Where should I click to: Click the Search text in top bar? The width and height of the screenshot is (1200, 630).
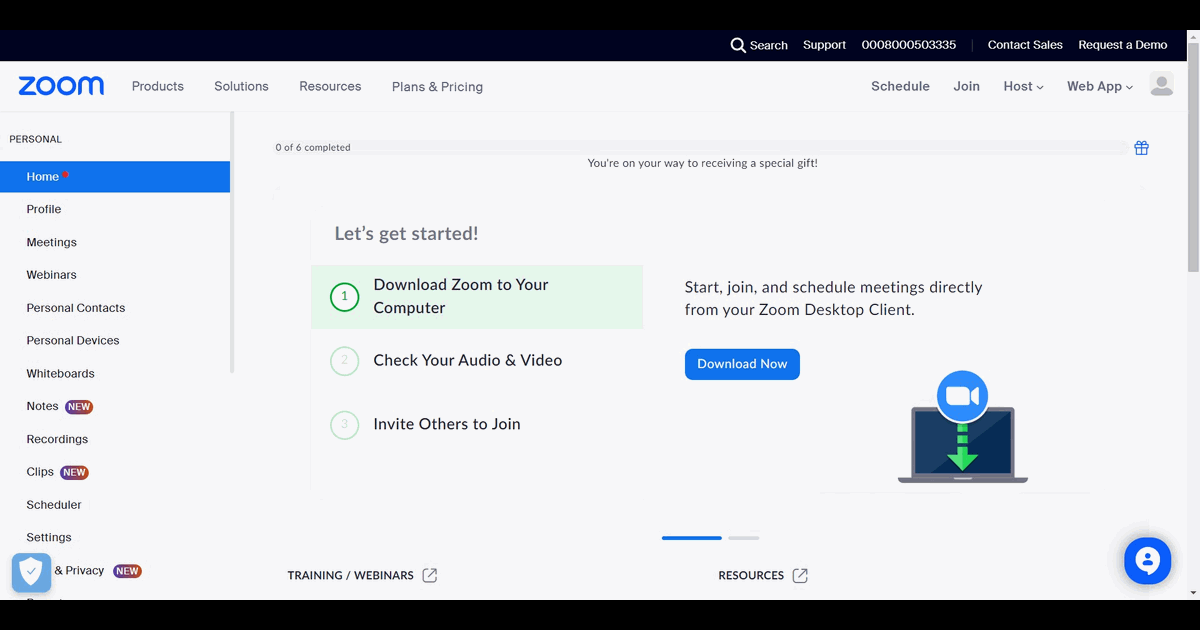[x=769, y=45]
